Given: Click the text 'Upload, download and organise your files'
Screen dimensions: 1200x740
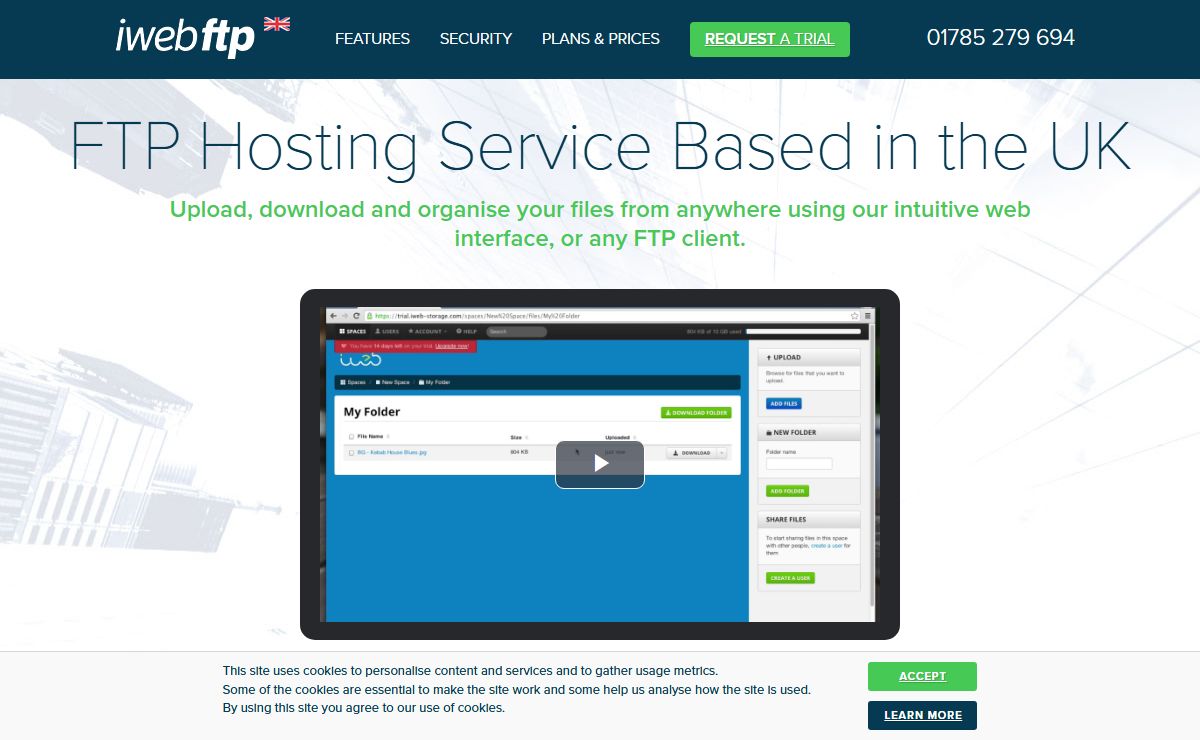Looking at the screenshot, I should pos(392,210).
